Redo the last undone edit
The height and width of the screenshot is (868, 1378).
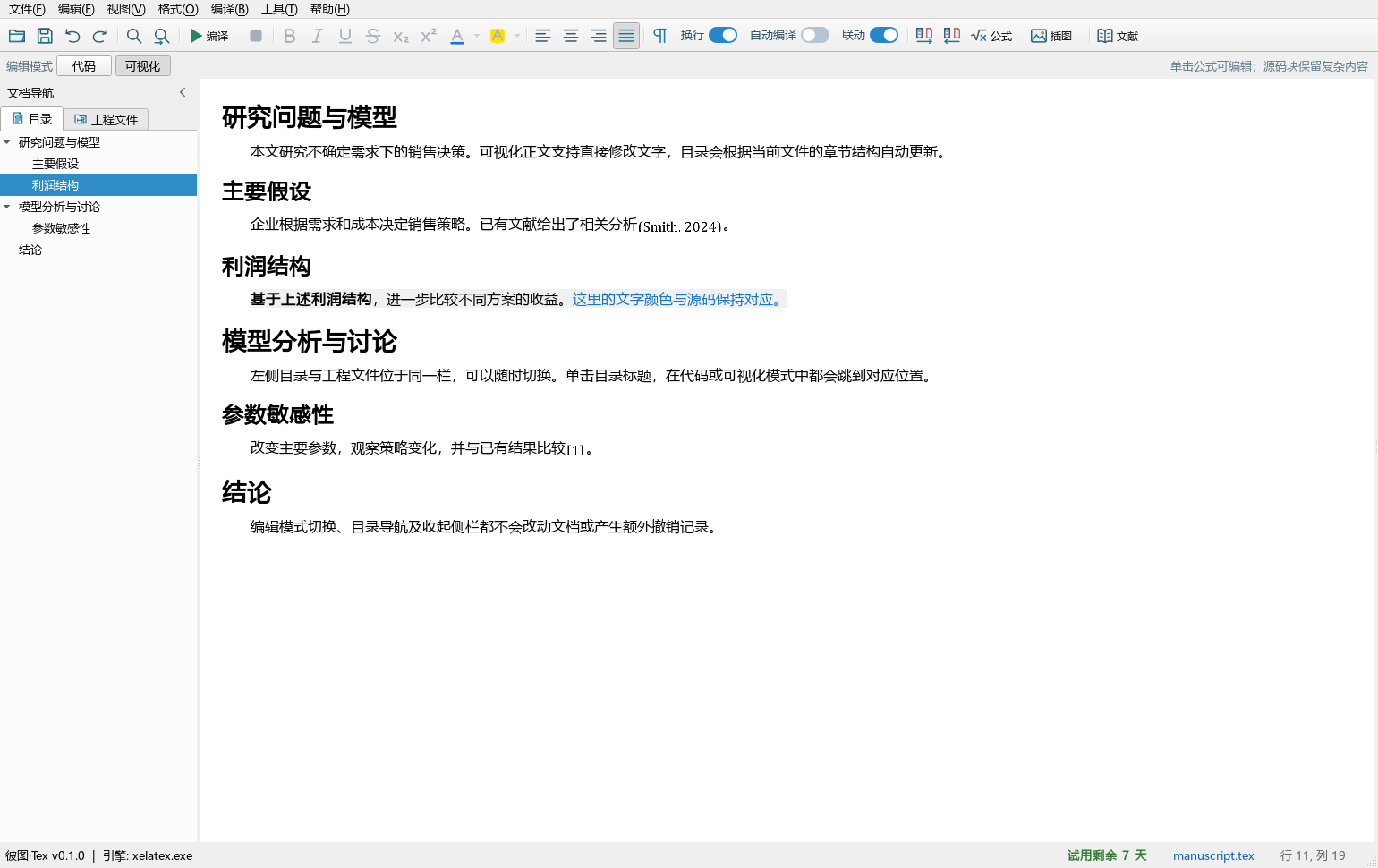coord(100,36)
